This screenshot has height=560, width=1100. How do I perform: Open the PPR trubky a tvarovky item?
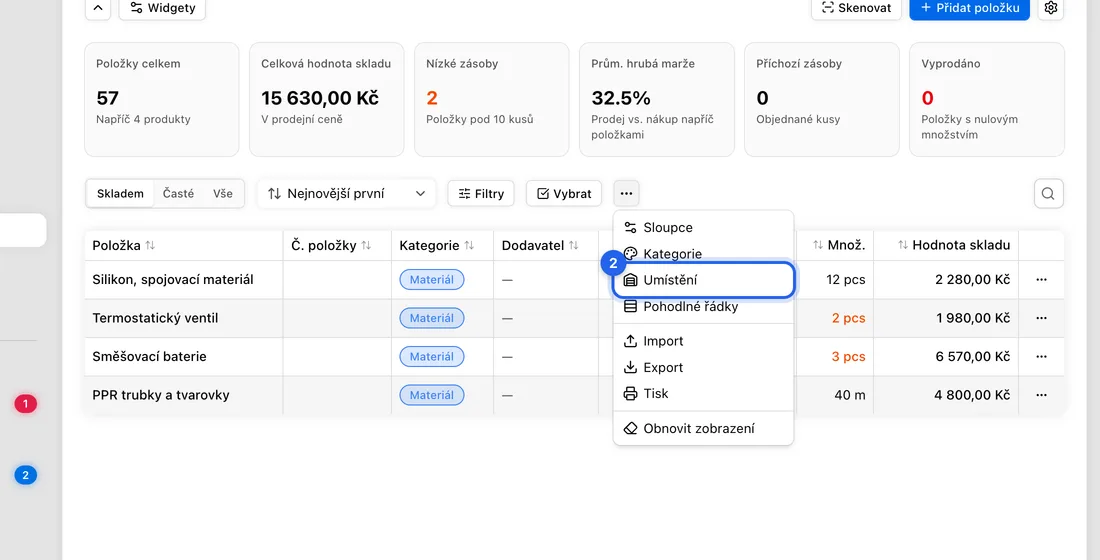(161, 395)
